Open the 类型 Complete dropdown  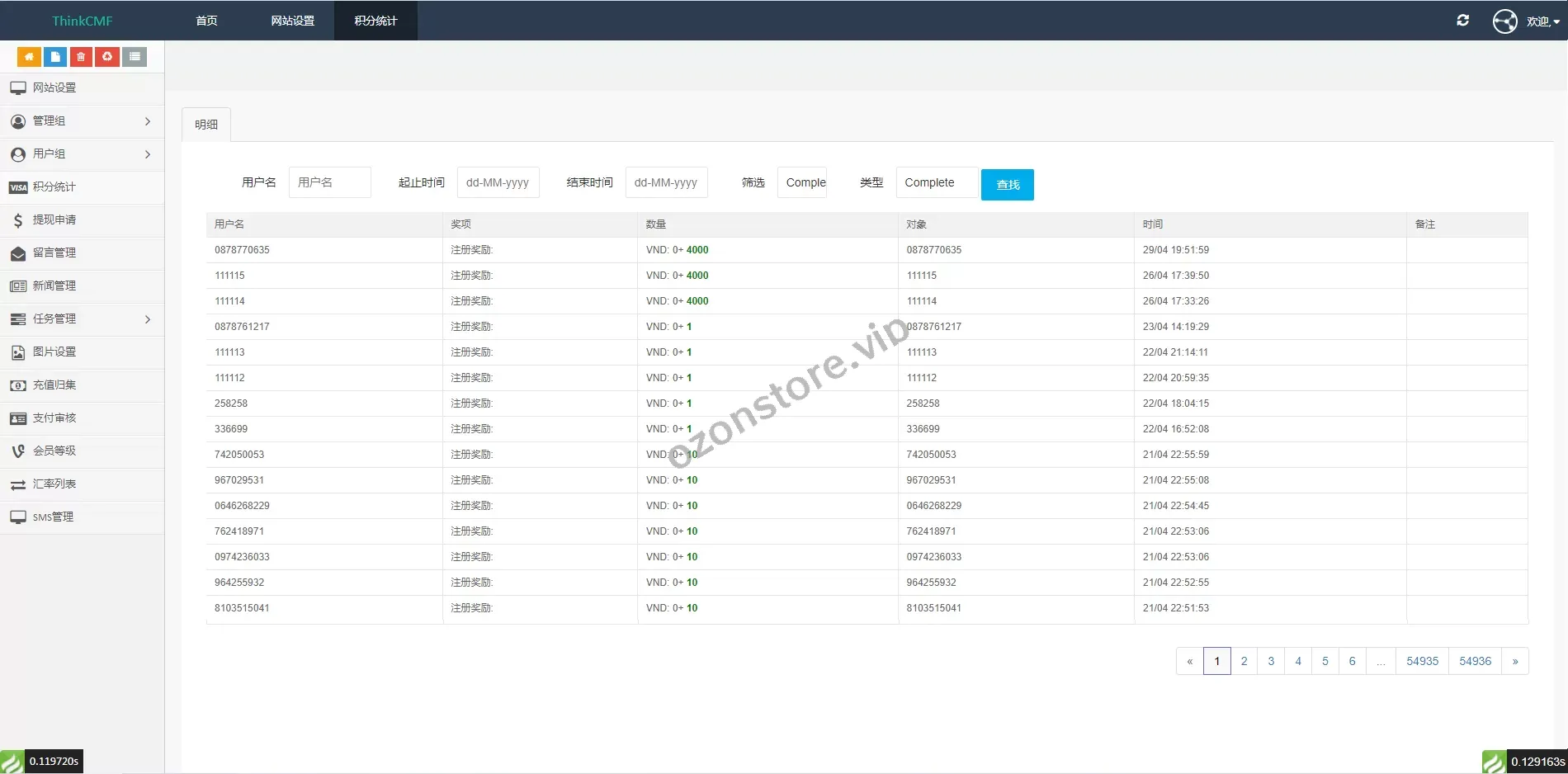tap(936, 182)
